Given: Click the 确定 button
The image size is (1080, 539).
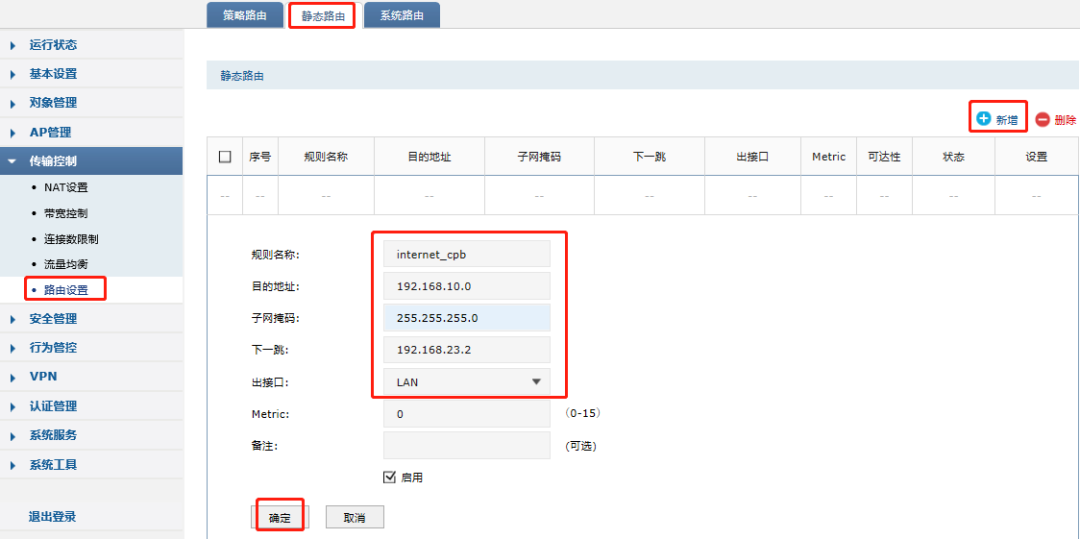Looking at the screenshot, I should (280, 518).
